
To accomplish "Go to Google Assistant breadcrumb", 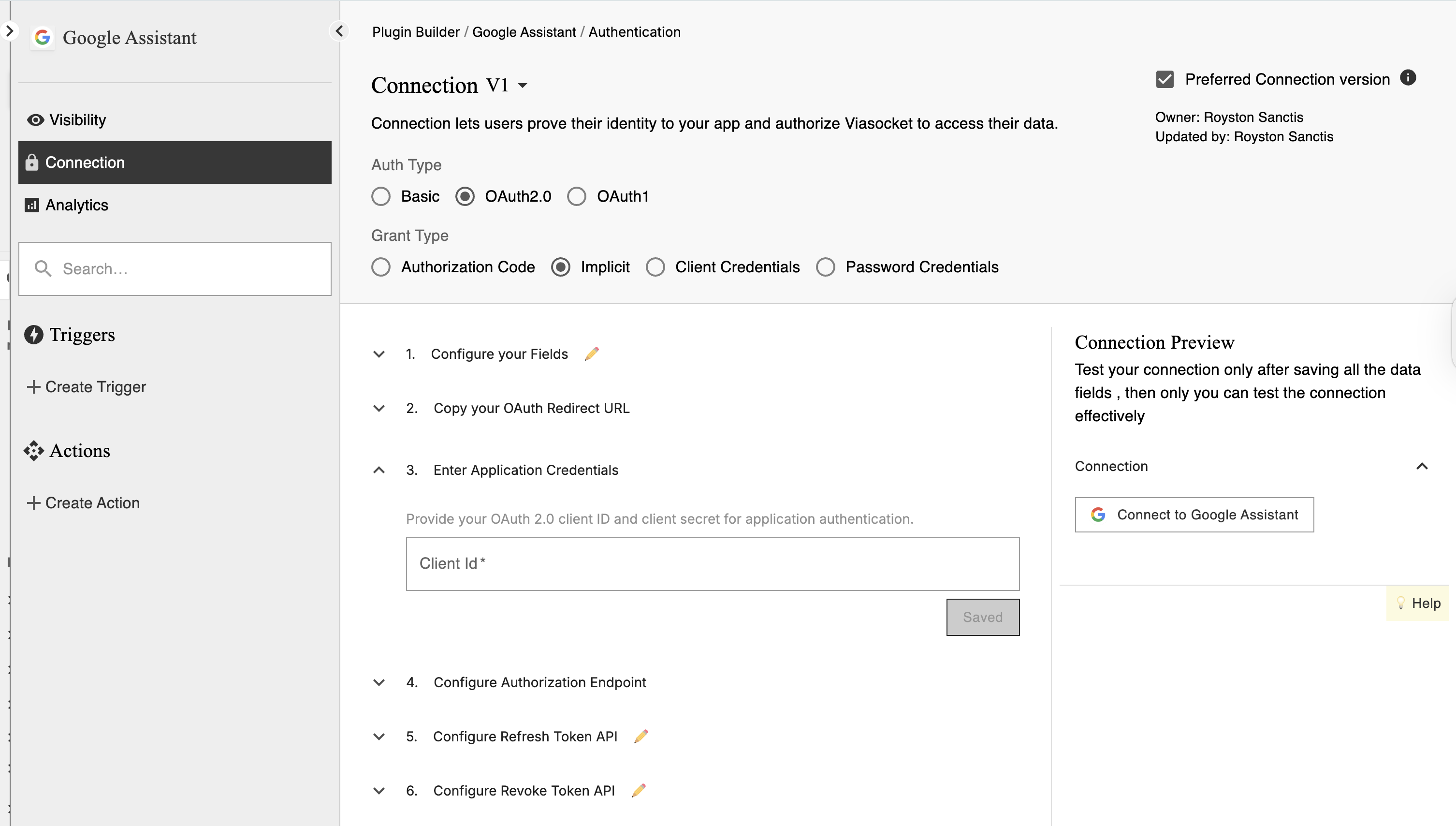I will [x=524, y=32].
